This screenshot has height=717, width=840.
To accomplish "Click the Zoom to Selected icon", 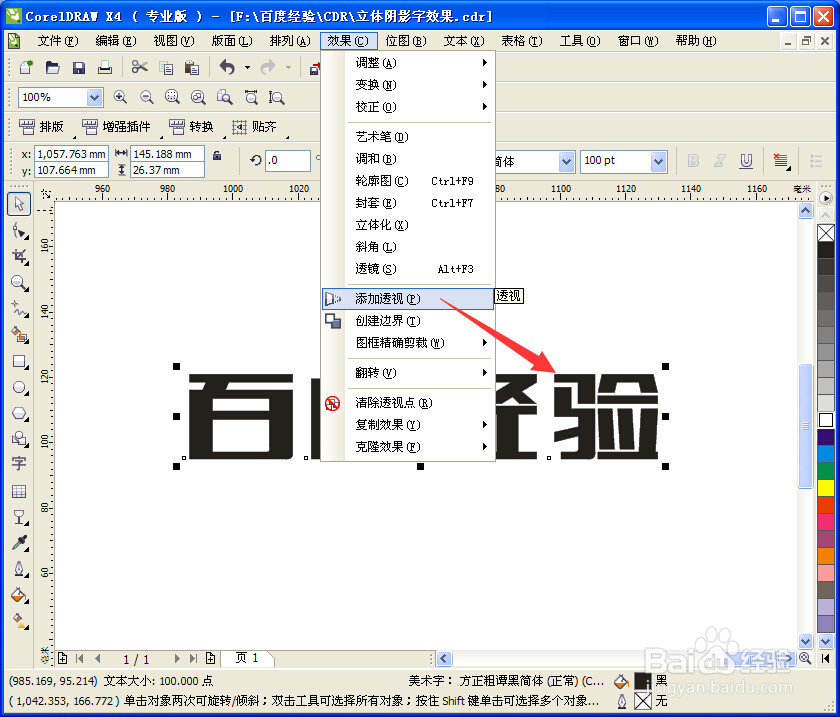I will (x=172, y=97).
